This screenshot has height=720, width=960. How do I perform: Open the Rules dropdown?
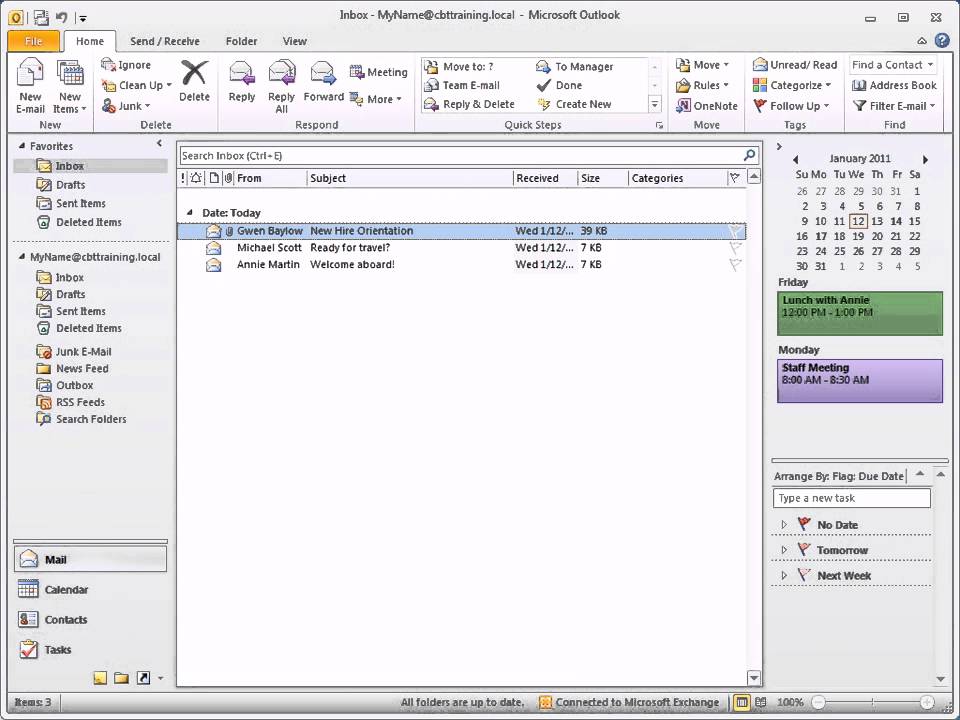click(702, 85)
